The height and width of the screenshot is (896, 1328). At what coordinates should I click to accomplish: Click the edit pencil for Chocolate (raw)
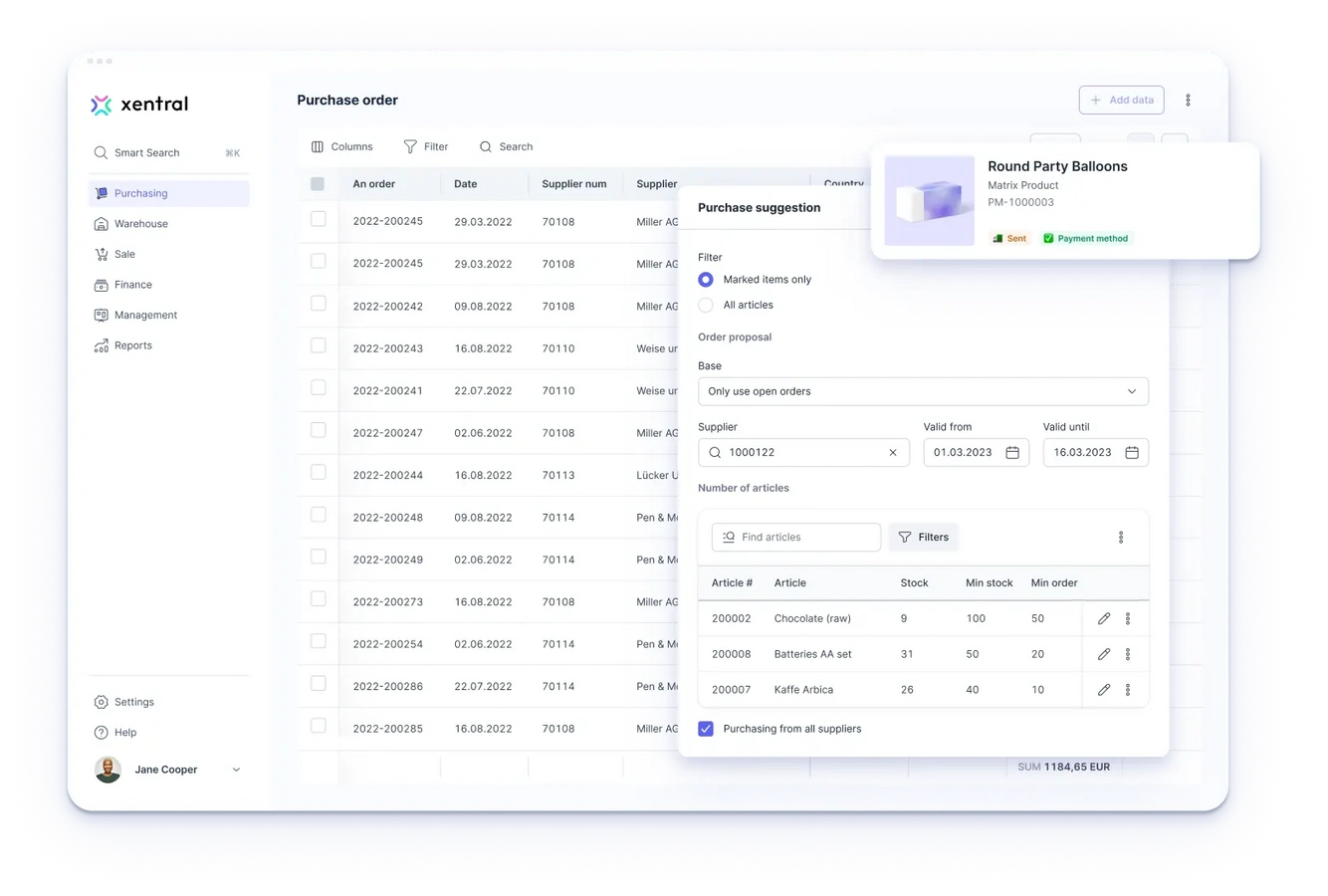(x=1103, y=618)
